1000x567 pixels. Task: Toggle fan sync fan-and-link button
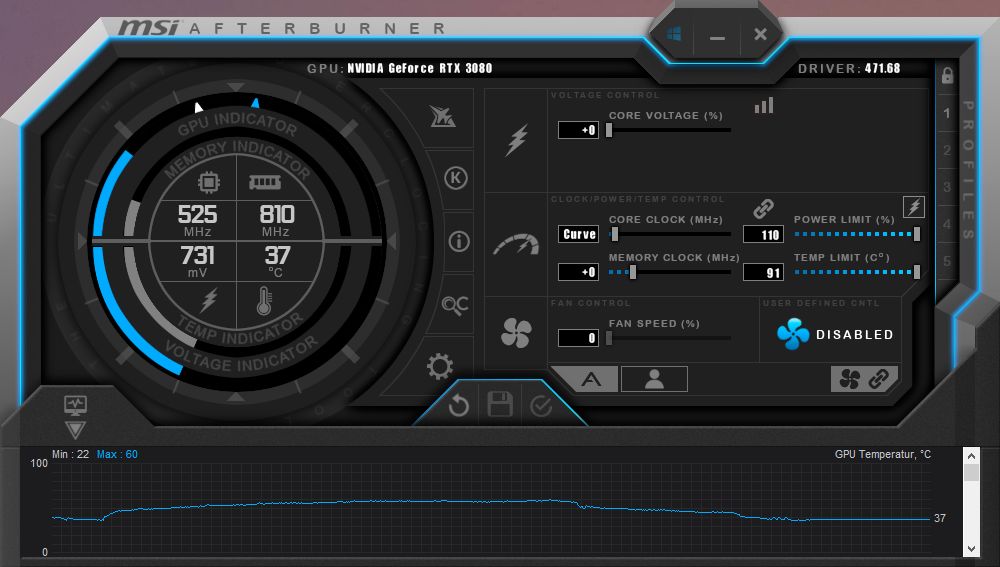864,379
